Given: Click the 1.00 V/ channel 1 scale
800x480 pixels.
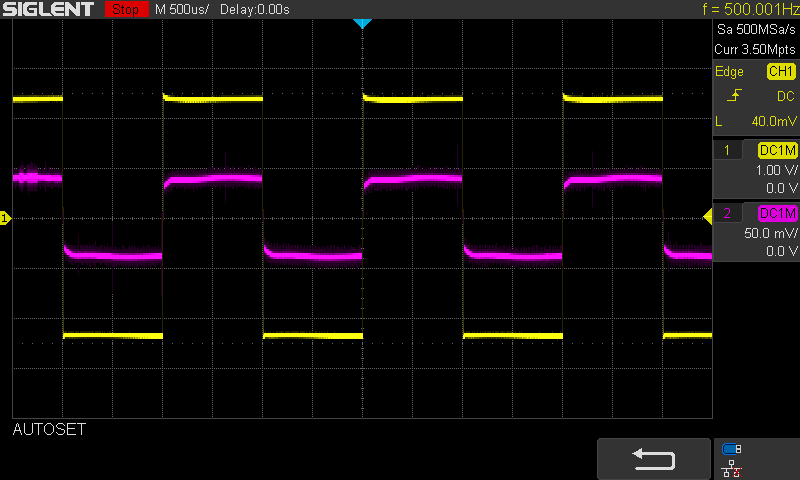Looking at the screenshot, I should tap(776, 170).
